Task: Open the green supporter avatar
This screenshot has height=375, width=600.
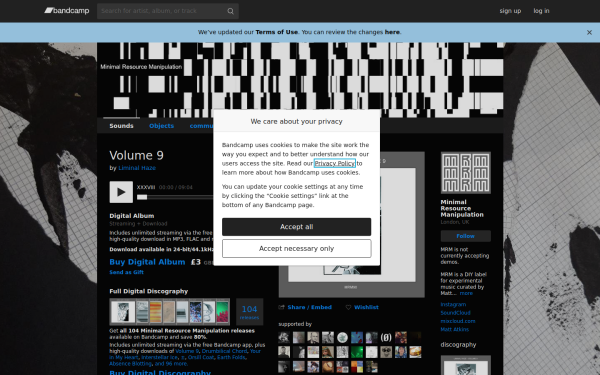Action: point(357,352)
